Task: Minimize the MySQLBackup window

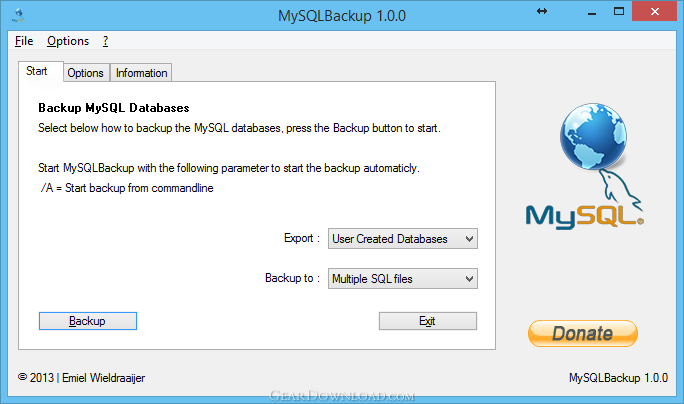Action: coord(592,12)
